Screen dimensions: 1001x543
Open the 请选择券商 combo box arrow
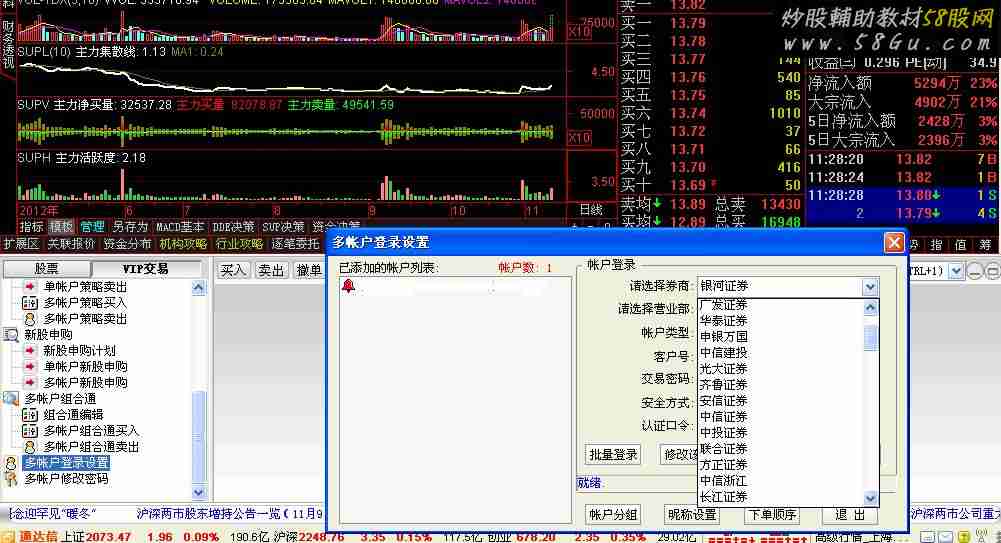coord(870,286)
